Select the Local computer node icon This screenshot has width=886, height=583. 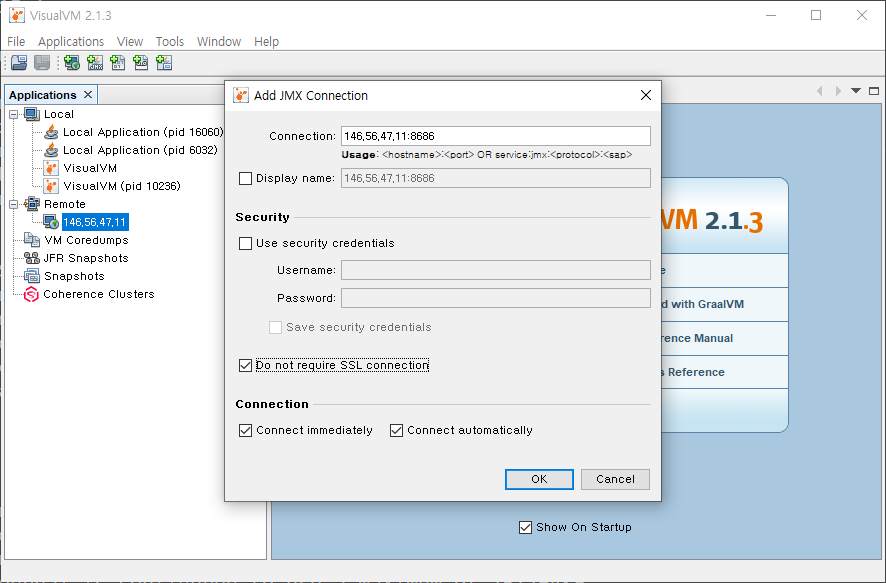point(32,114)
